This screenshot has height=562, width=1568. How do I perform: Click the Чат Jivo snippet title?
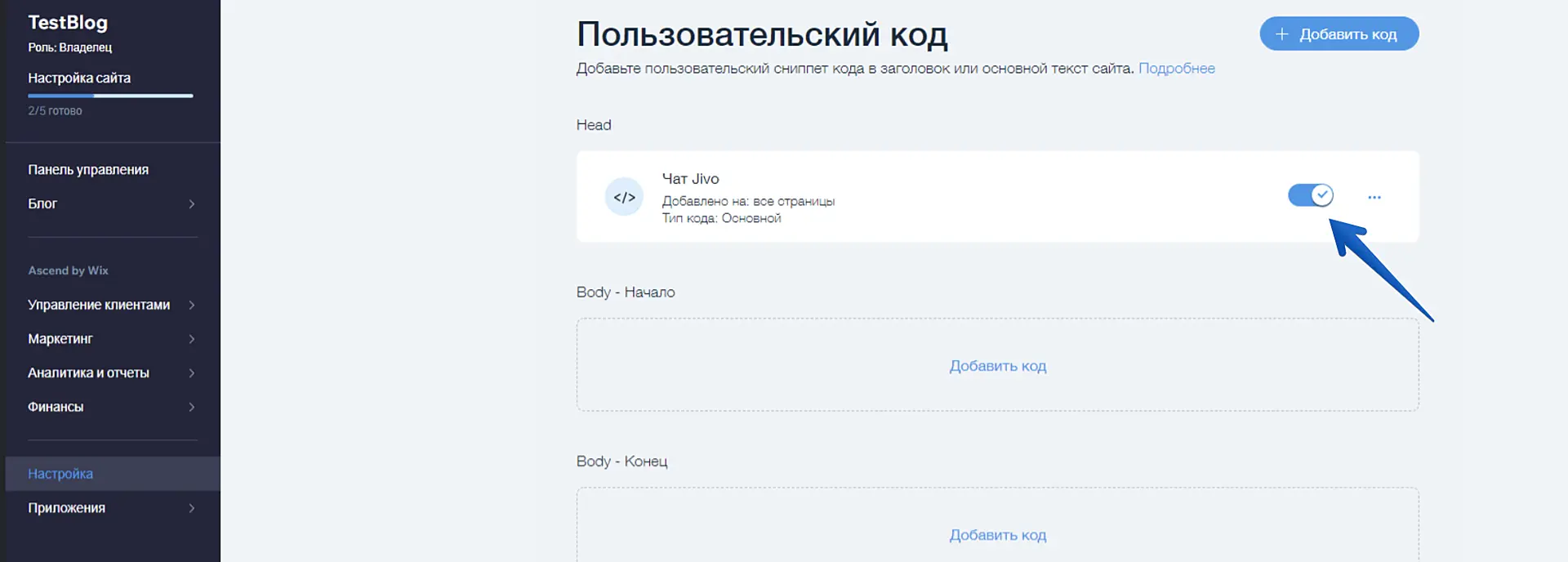[x=690, y=179]
